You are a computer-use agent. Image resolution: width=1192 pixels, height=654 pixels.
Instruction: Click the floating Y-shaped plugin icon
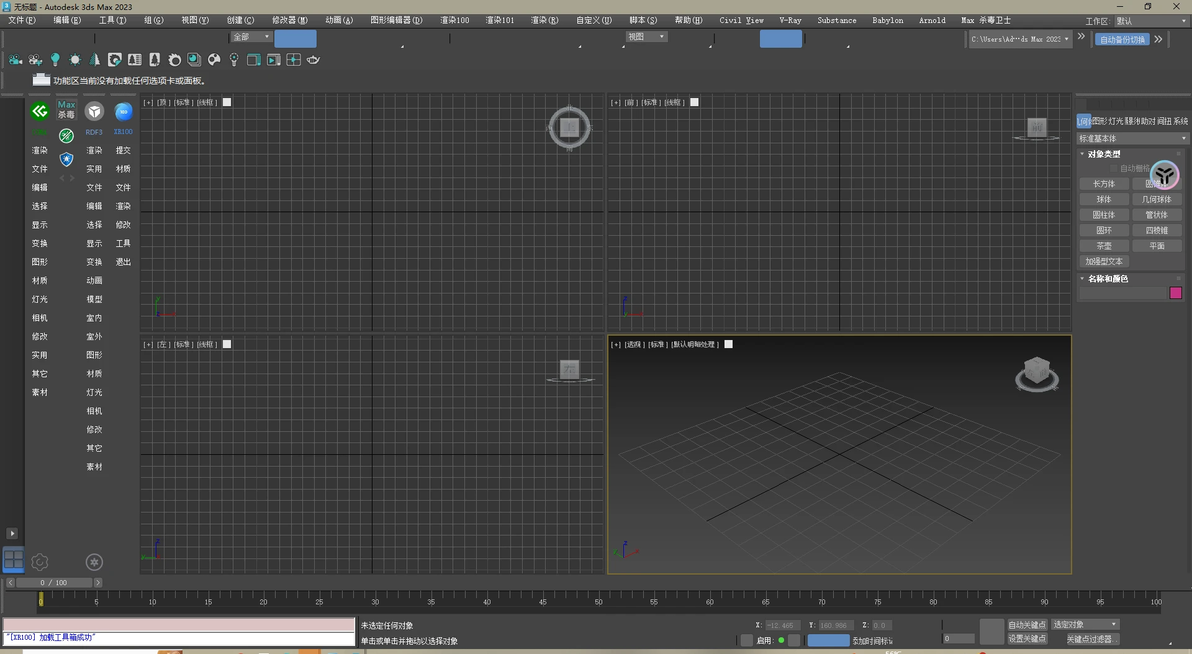tap(1164, 175)
